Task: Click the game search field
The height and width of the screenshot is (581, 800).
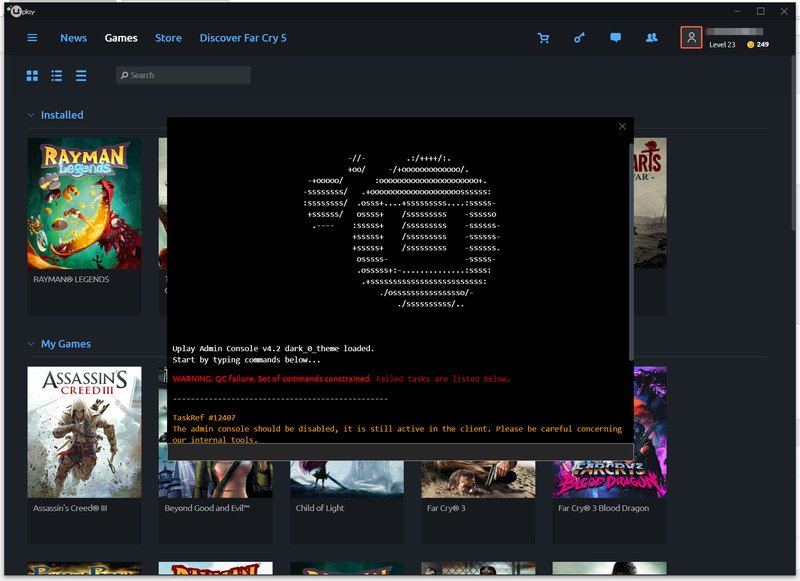Action: pyautogui.click(x=183, y=75)
